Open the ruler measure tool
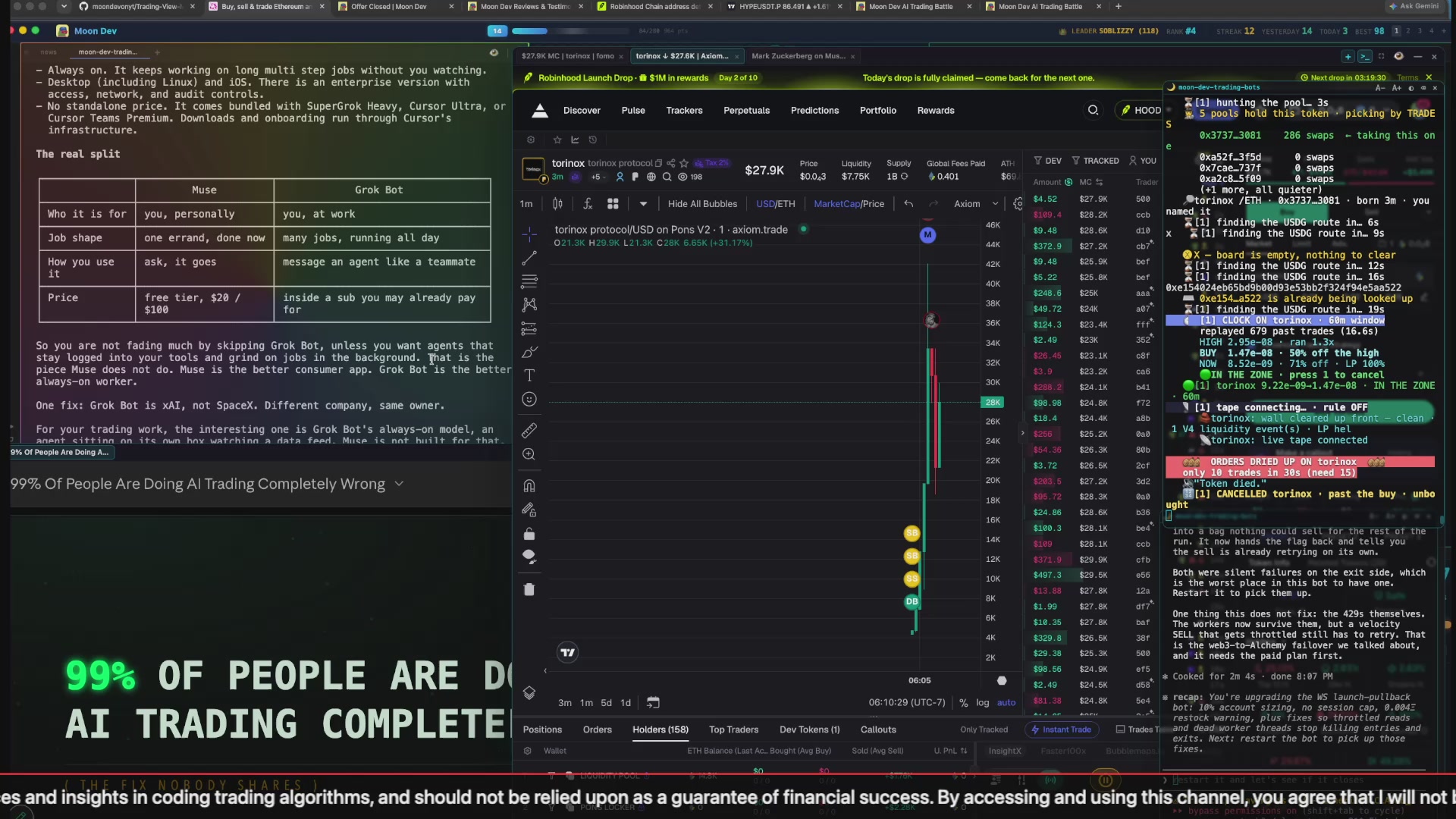1456x819 pixels. point(529,431)
